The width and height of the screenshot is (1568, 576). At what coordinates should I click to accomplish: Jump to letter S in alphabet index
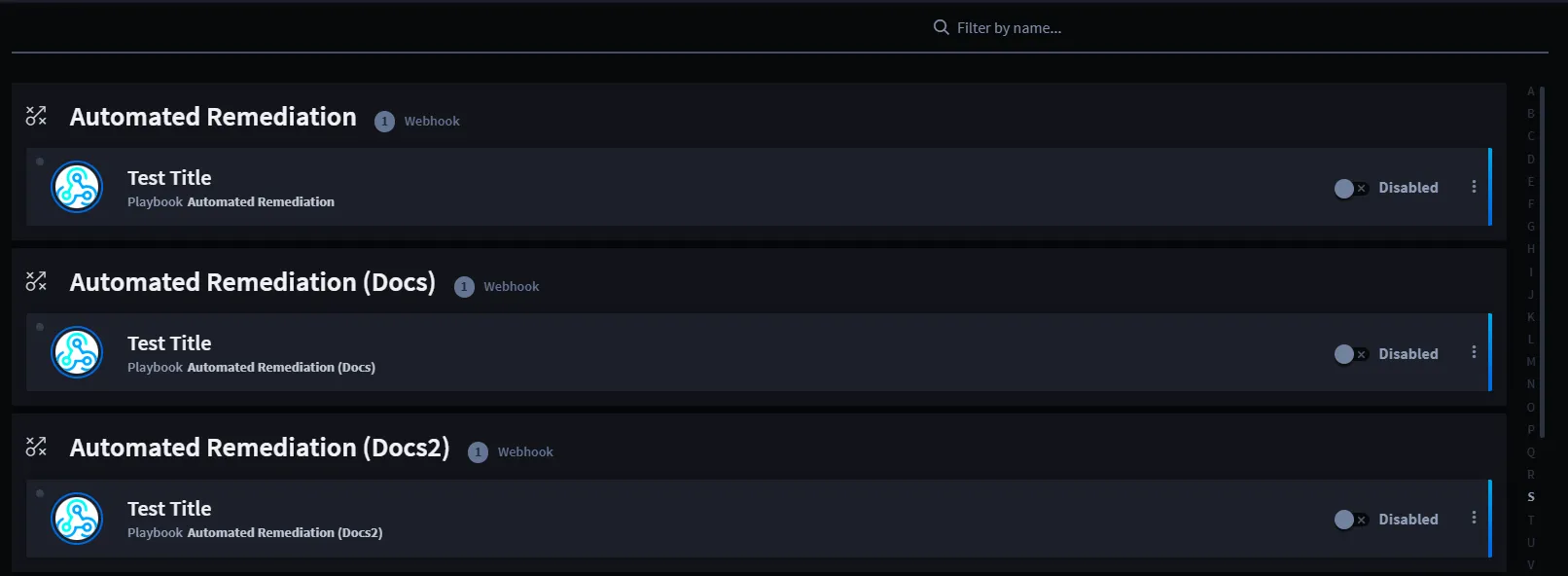[1530, 497]
